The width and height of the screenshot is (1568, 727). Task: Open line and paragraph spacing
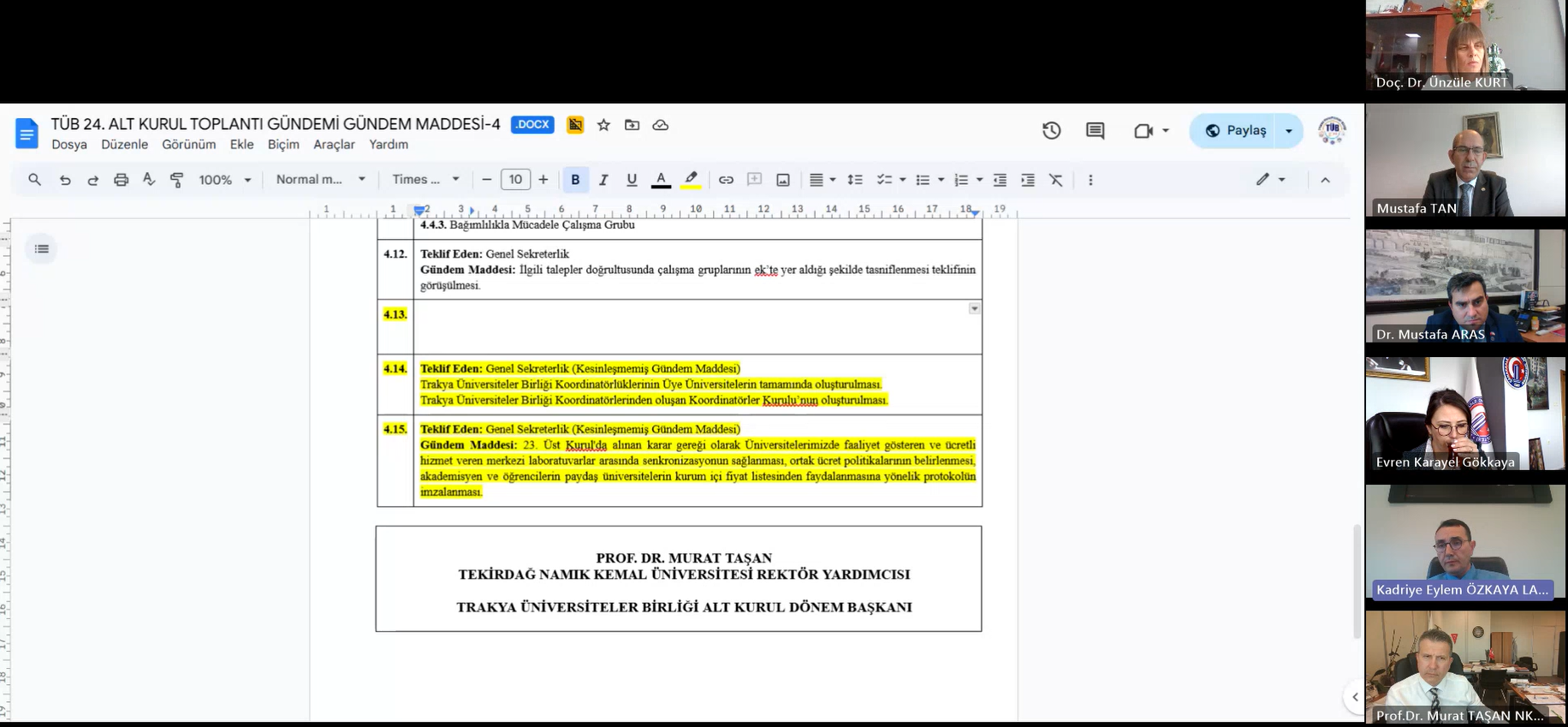click(854, 180)
